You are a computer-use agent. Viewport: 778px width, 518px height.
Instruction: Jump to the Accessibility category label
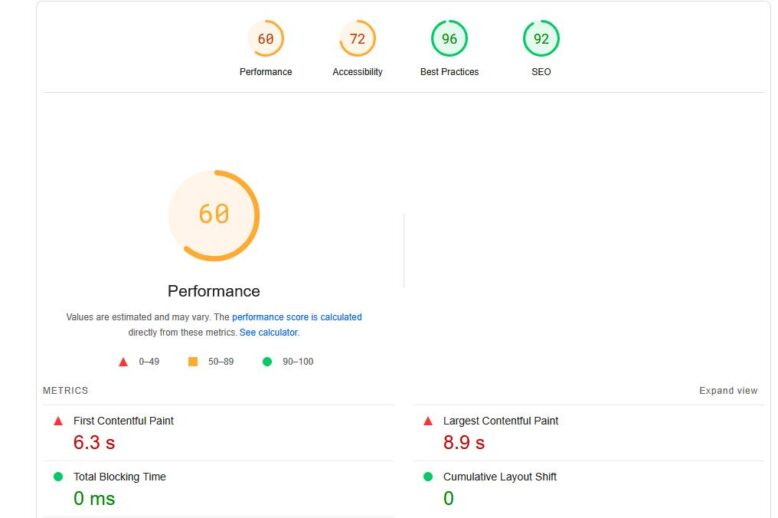[x=357, y=72]
